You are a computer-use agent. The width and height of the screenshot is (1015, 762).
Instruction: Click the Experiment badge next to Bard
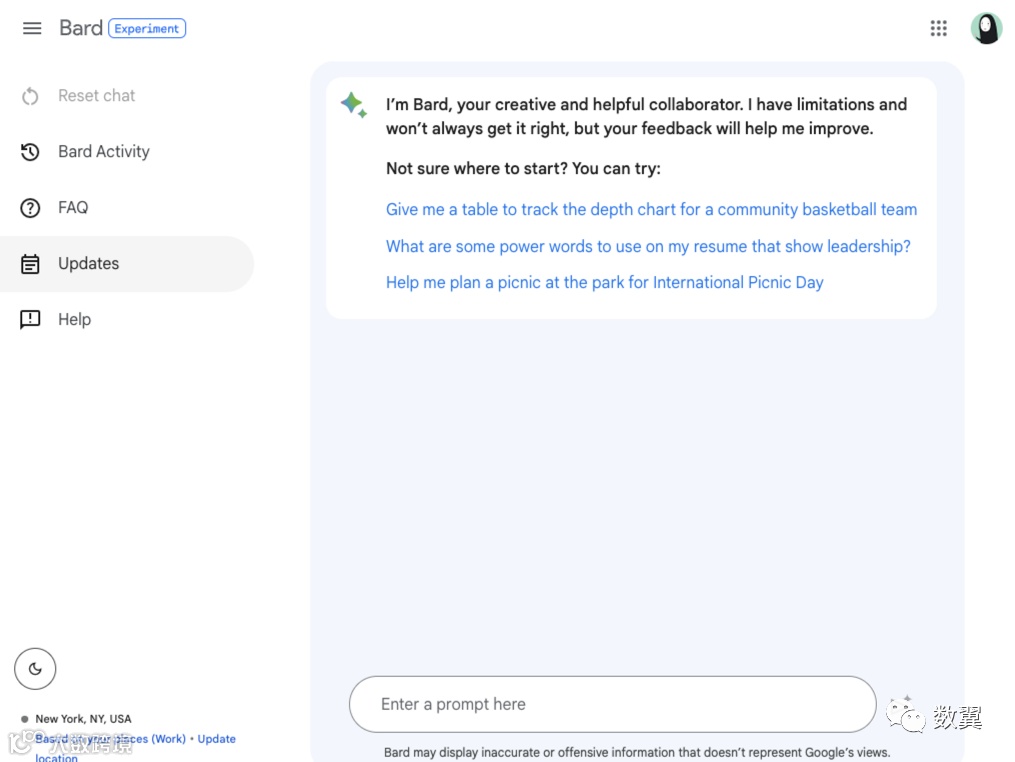coord(147,28)
